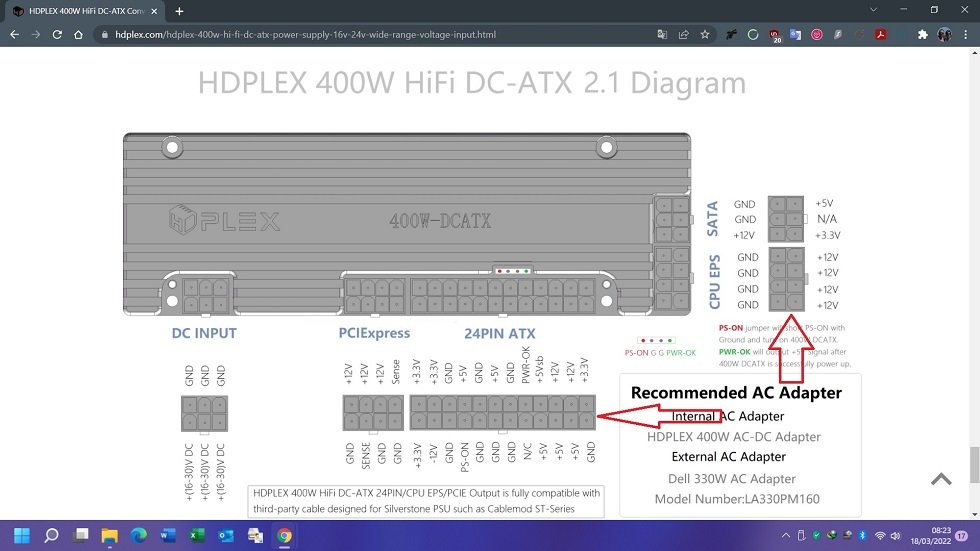Click the External AC Adapter text
Viewport: 980px width, 551px height.
729,457
